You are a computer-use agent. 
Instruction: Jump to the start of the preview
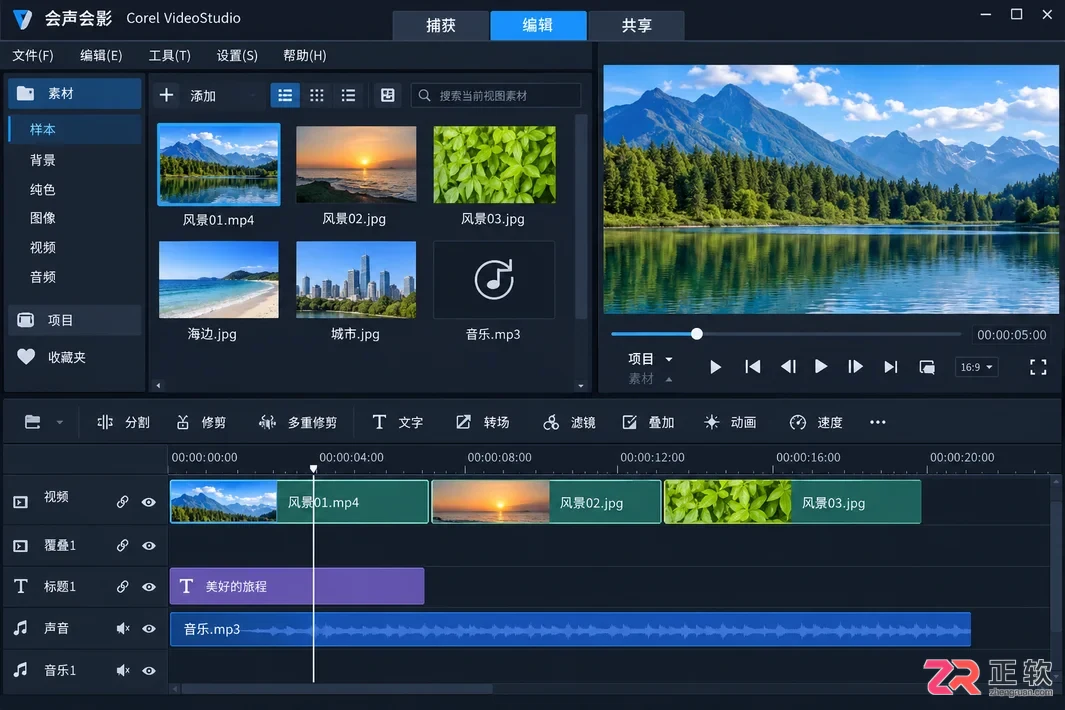point(753,368)
